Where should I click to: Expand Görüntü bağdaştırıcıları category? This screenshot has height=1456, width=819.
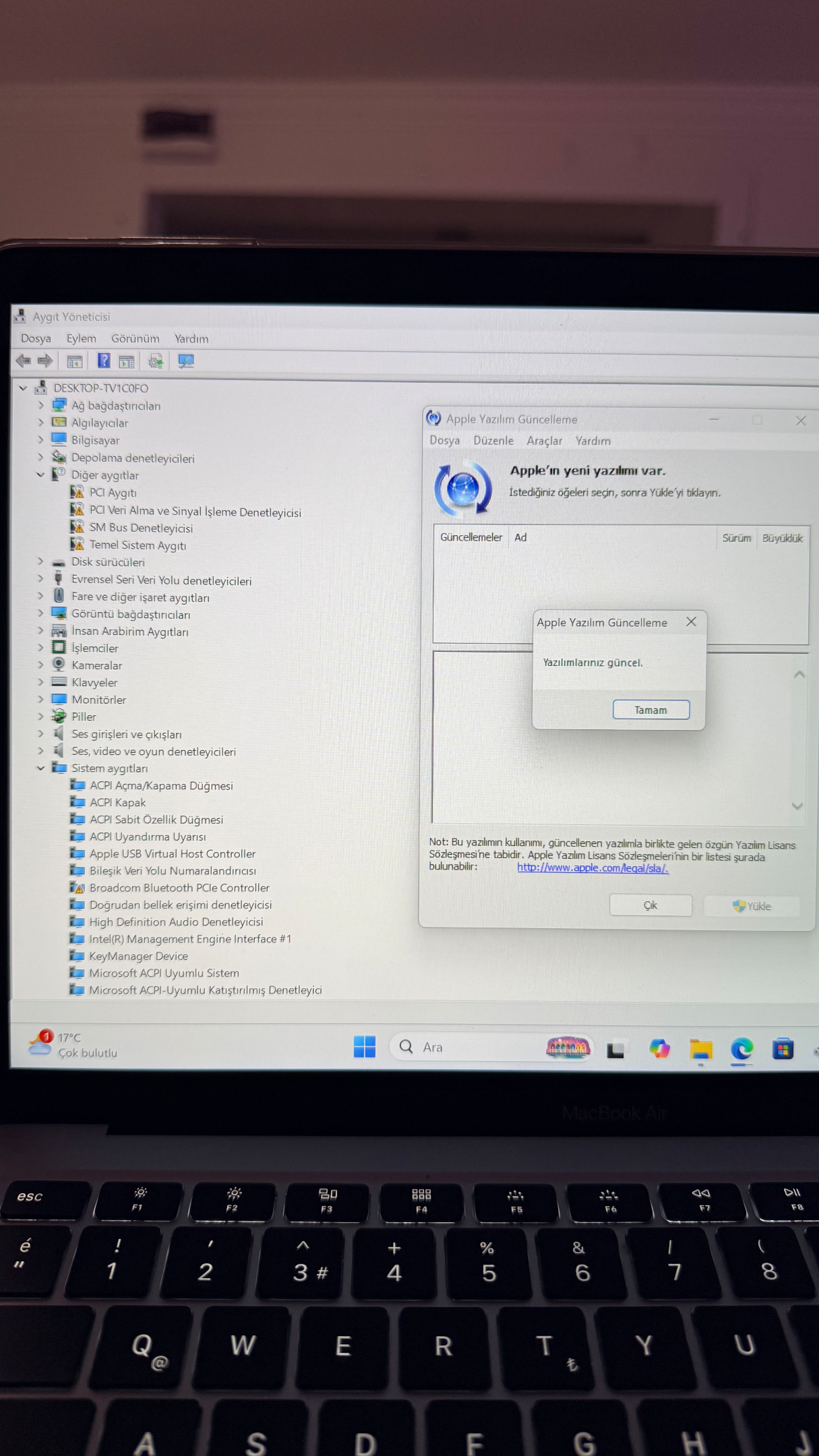(x=41, y=613)
